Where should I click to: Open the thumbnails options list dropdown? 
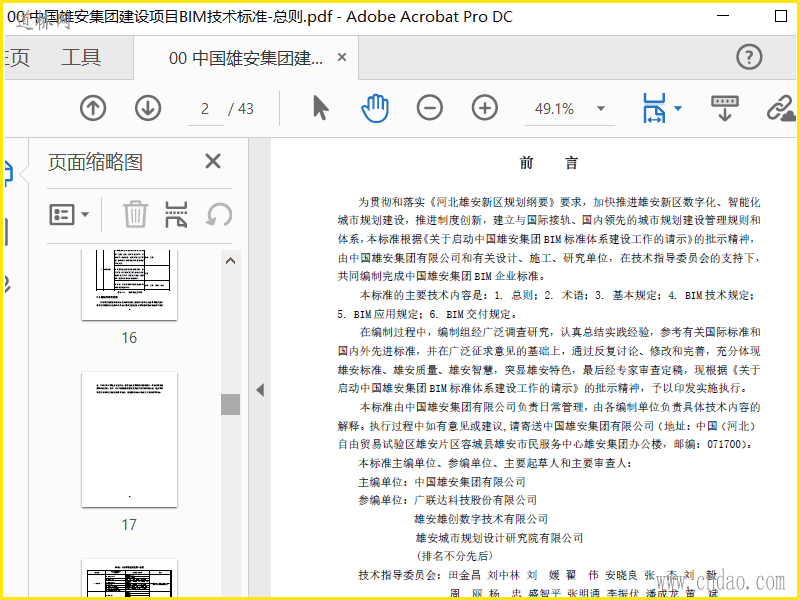tap(69, 214)
